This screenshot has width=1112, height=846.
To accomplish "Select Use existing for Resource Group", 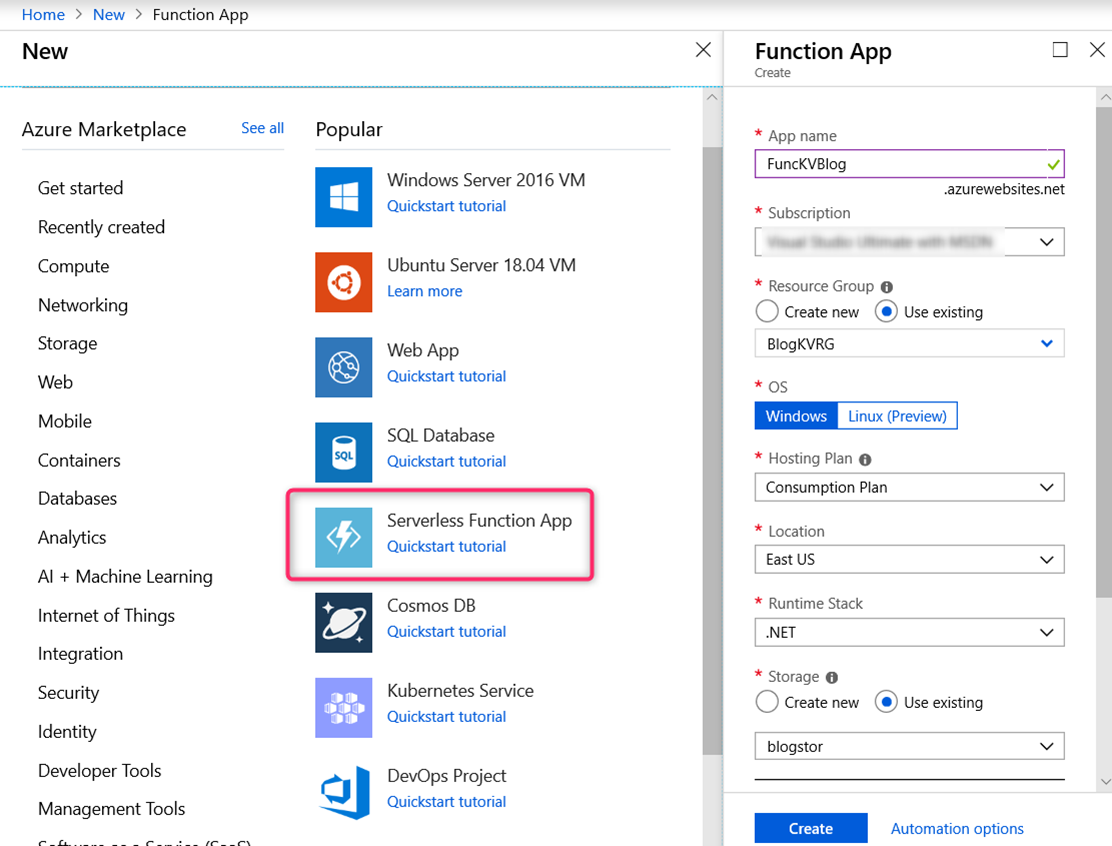I will 886,311.
